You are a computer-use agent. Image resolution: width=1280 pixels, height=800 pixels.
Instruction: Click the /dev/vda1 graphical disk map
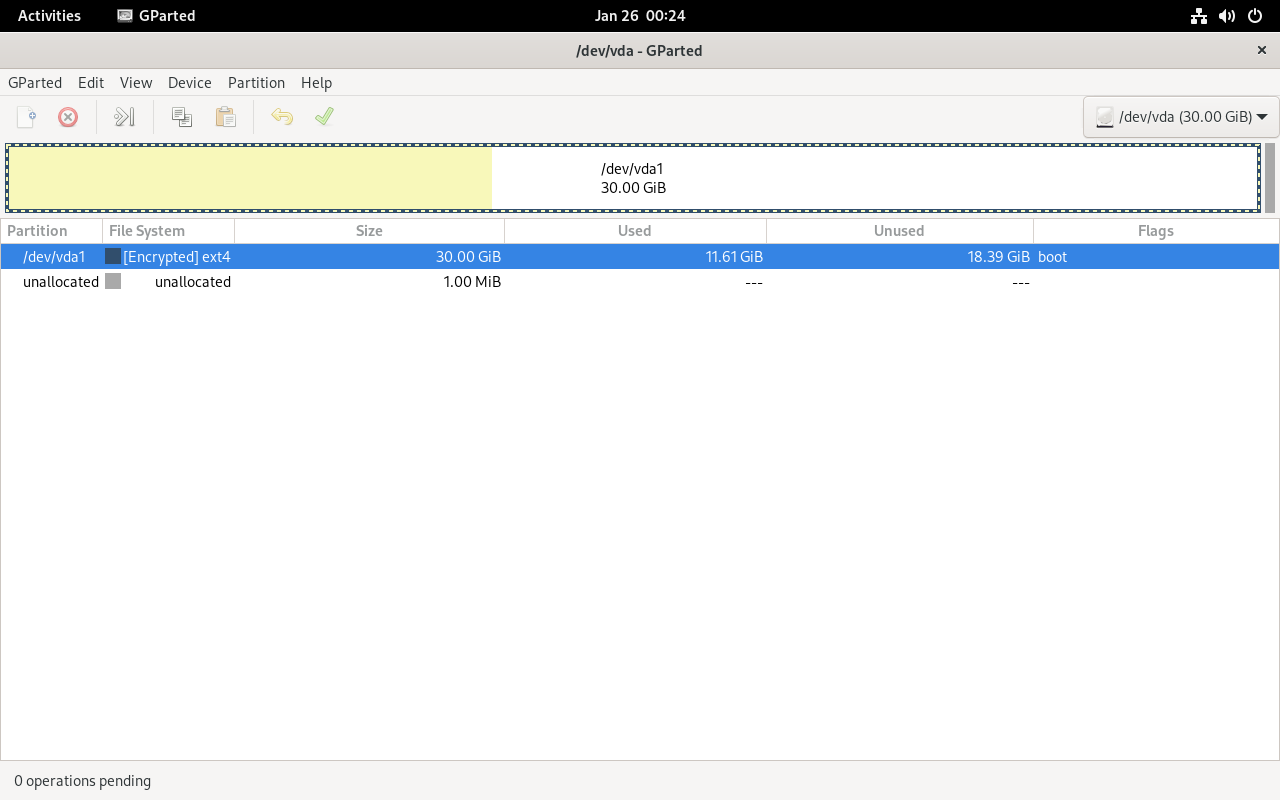[633, 178]
